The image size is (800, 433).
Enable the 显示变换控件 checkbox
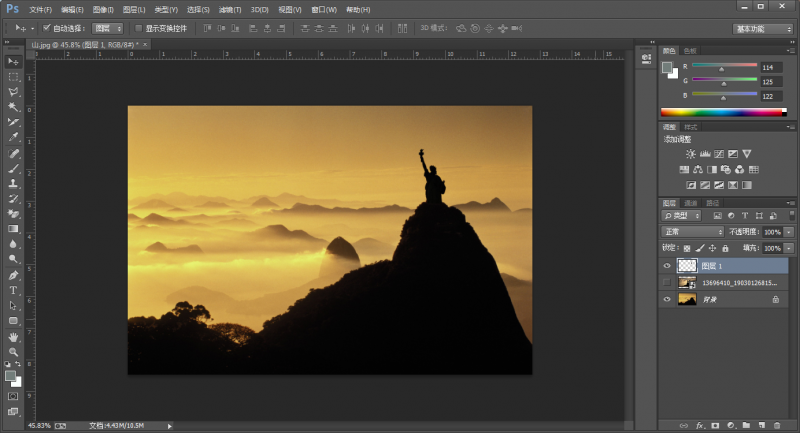click(x=139, y=28)
